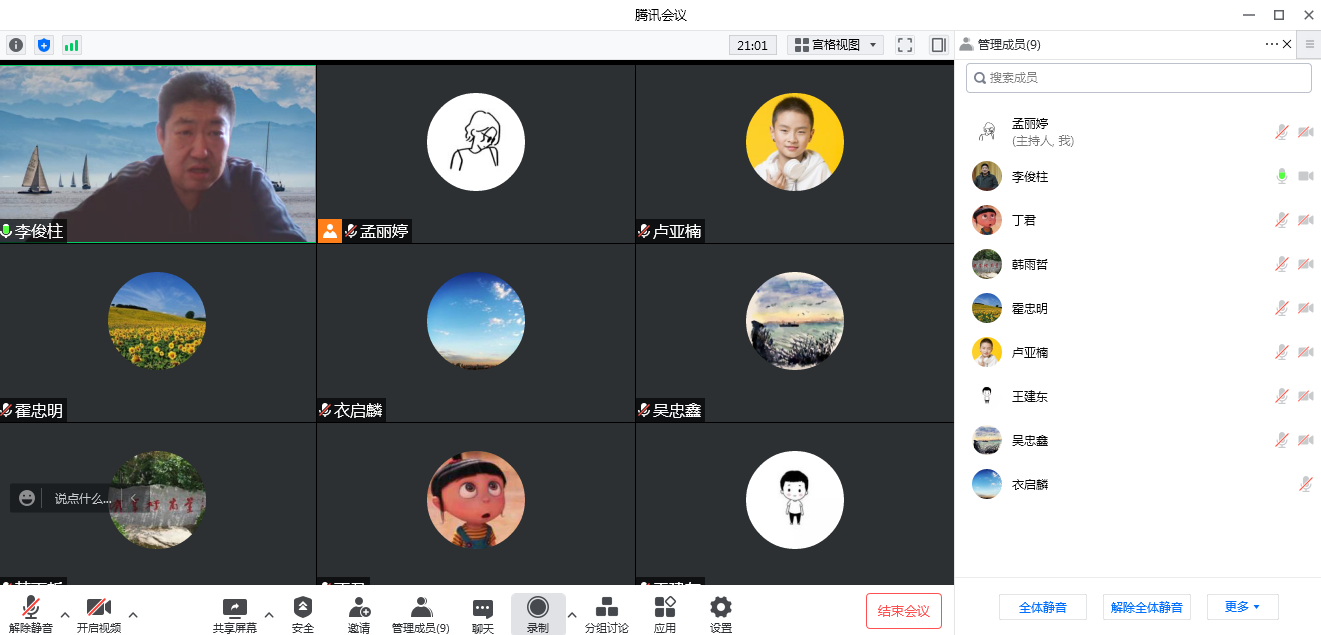Toggle the side panel layout icon
The width and height of the screenshot is (1321, 635).
(938, 45)
